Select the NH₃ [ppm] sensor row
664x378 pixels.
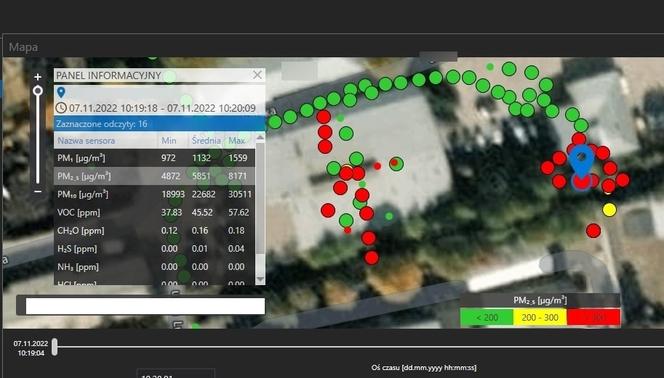click(x=155, y=267)
